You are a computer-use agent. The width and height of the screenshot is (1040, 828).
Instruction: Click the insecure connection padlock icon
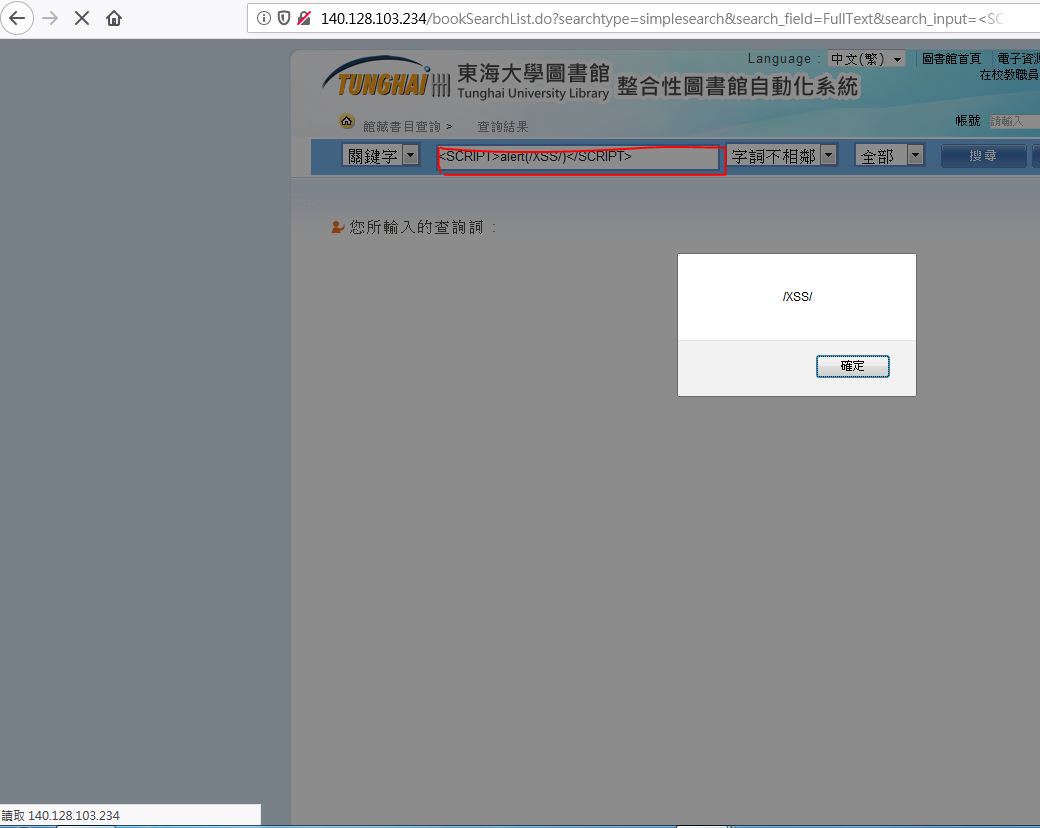click(304, 18)
